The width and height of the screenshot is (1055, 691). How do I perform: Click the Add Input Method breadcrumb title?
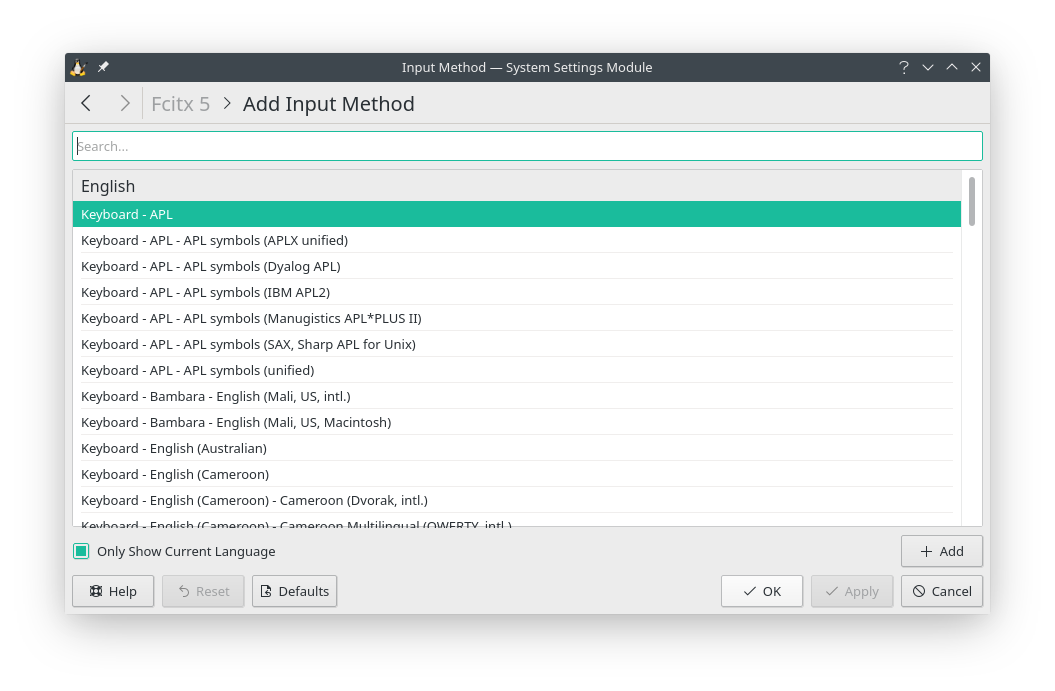tap(328, 104)
